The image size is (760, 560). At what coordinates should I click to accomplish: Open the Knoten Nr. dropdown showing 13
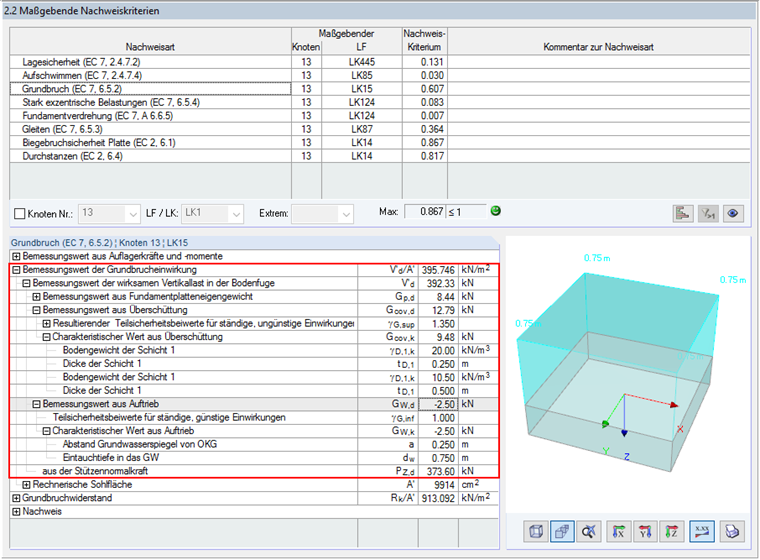(109, 213)
